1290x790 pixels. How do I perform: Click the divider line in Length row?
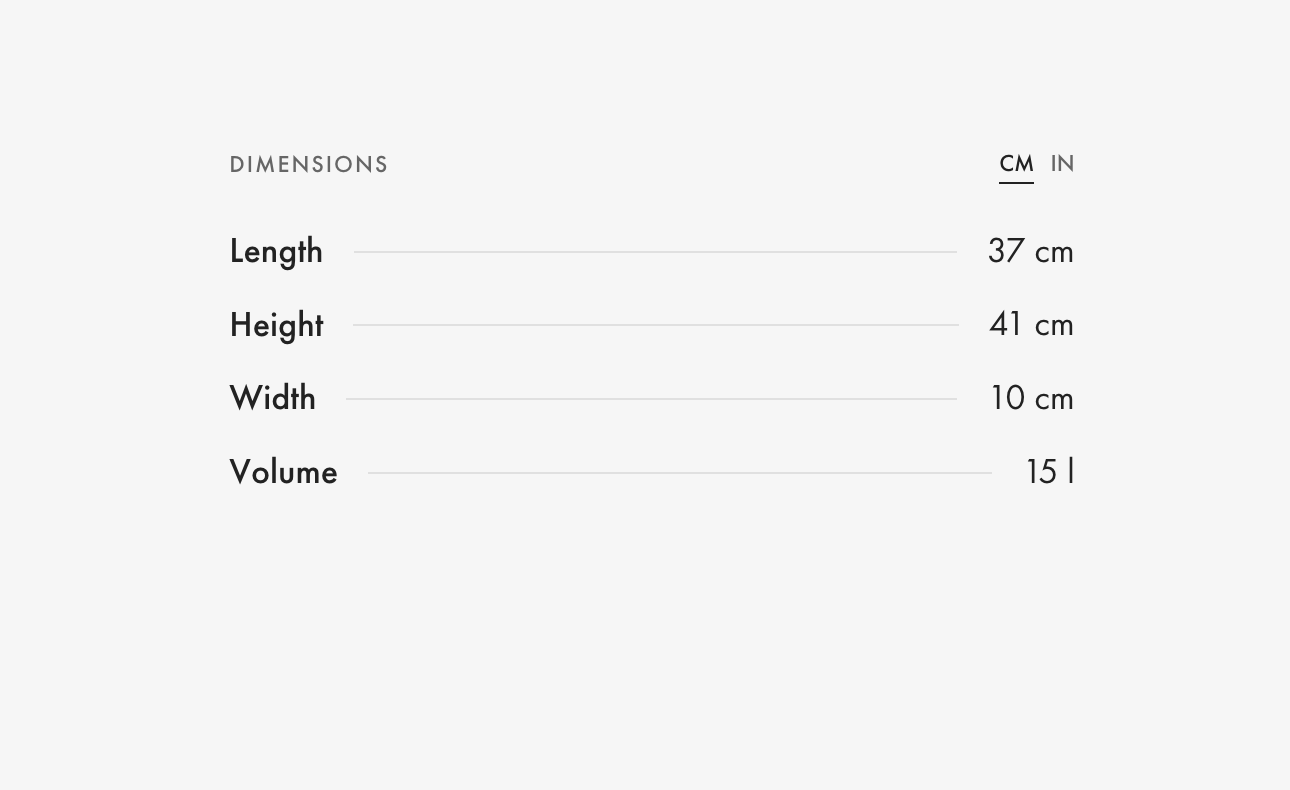[655, 252]
